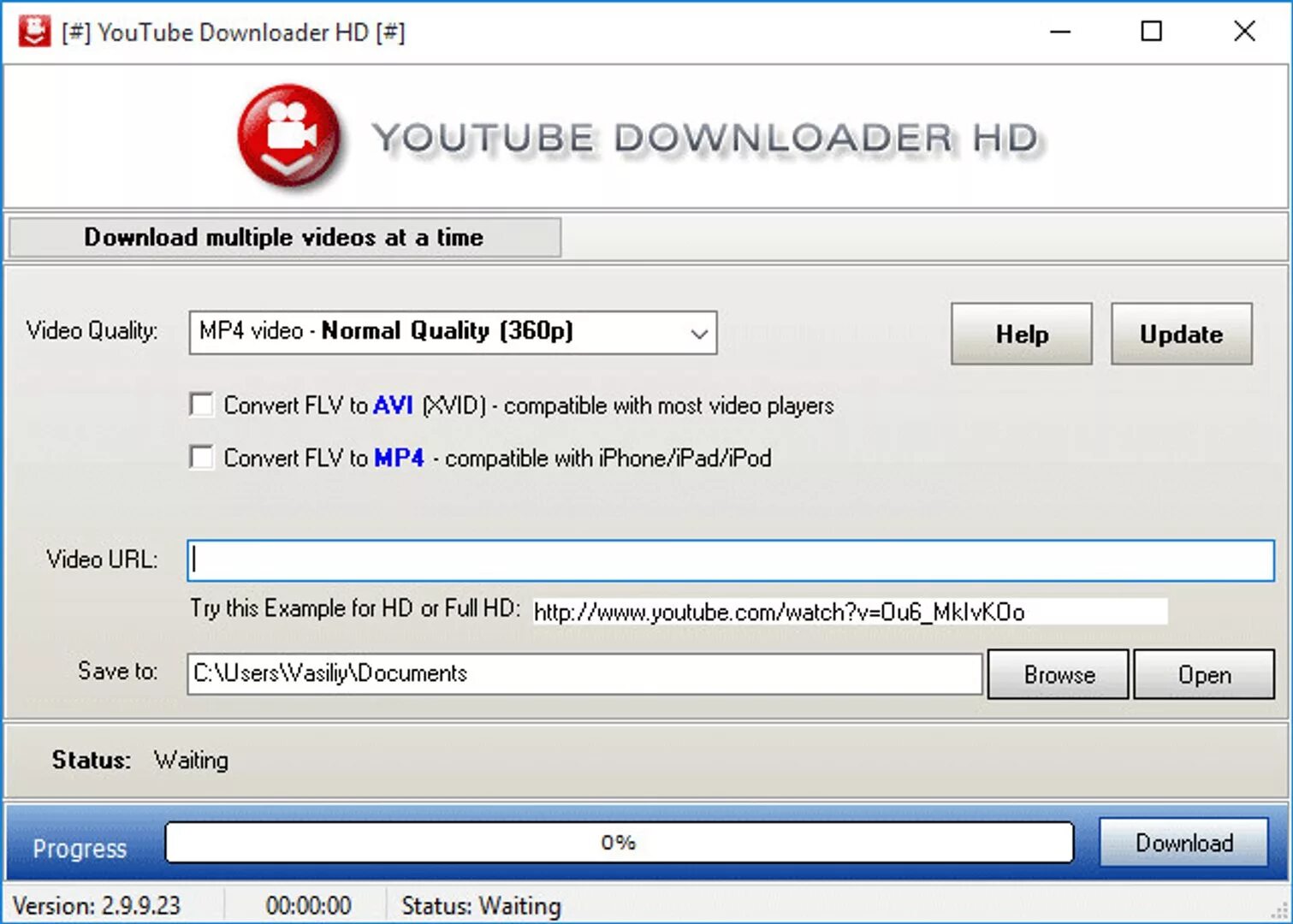Close the YouTube Downloader HD window

1244,32
